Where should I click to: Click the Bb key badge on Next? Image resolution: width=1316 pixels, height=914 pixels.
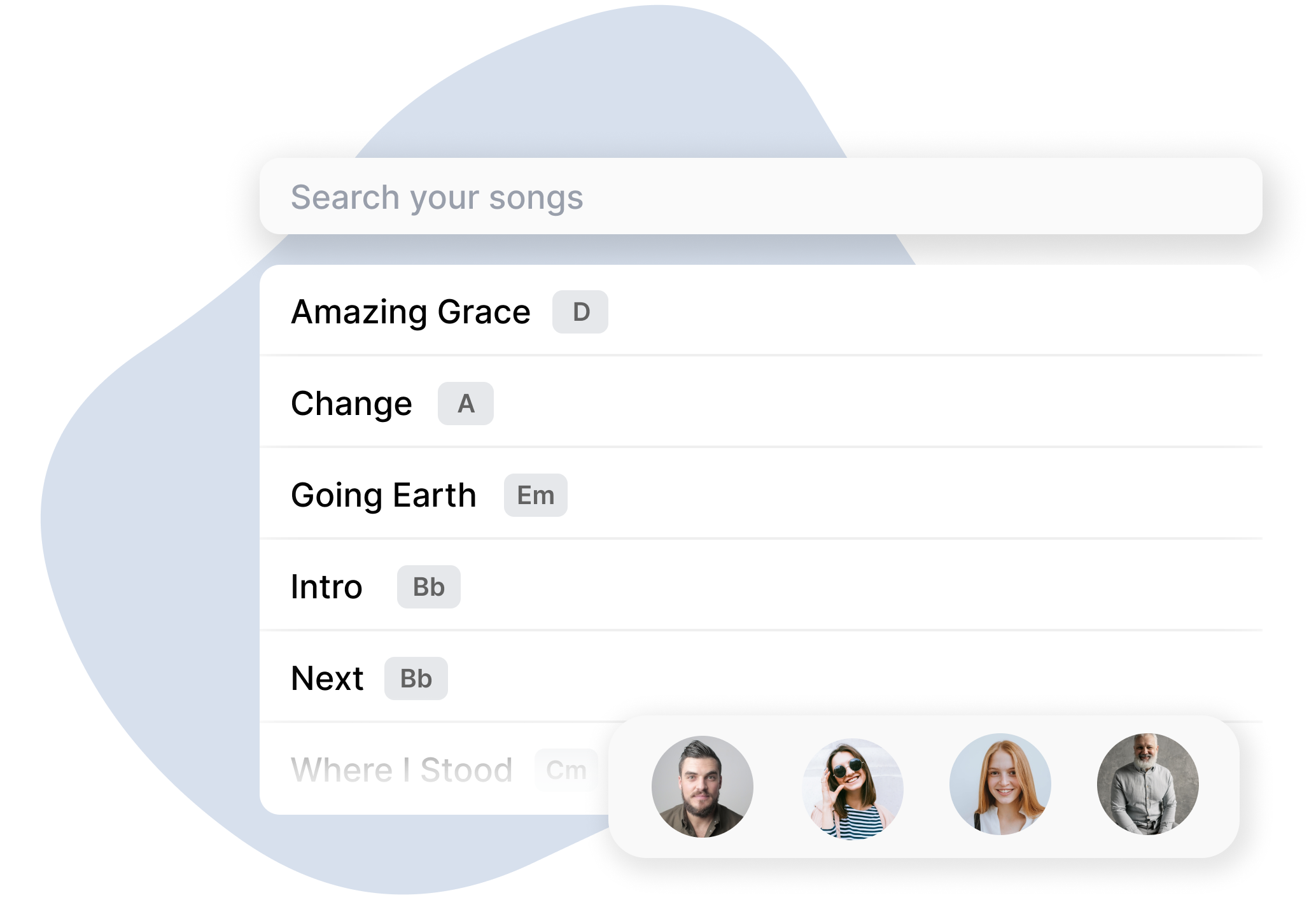tap(416, 678)
